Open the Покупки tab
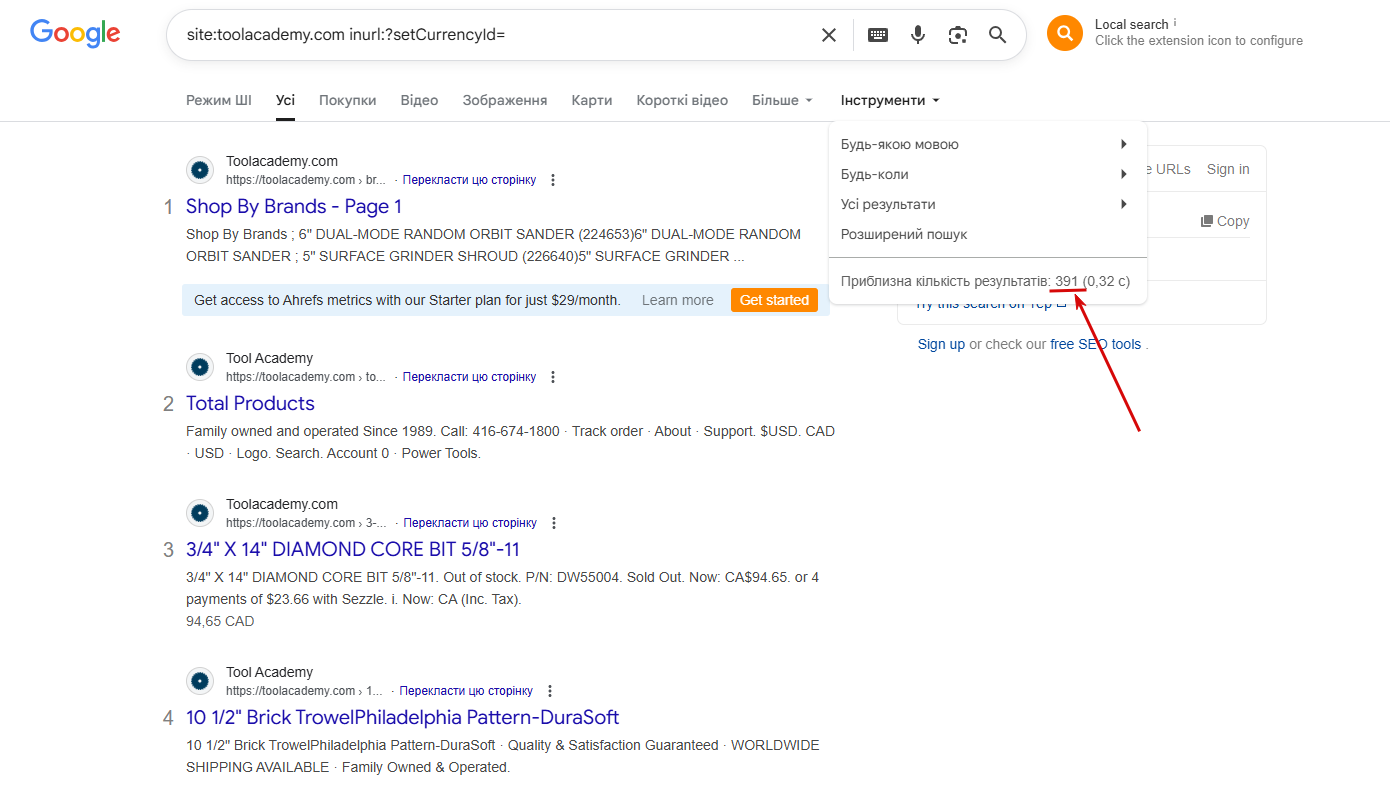The width and height of the screenshot is (1390, 796). click(x=348, y=100)
